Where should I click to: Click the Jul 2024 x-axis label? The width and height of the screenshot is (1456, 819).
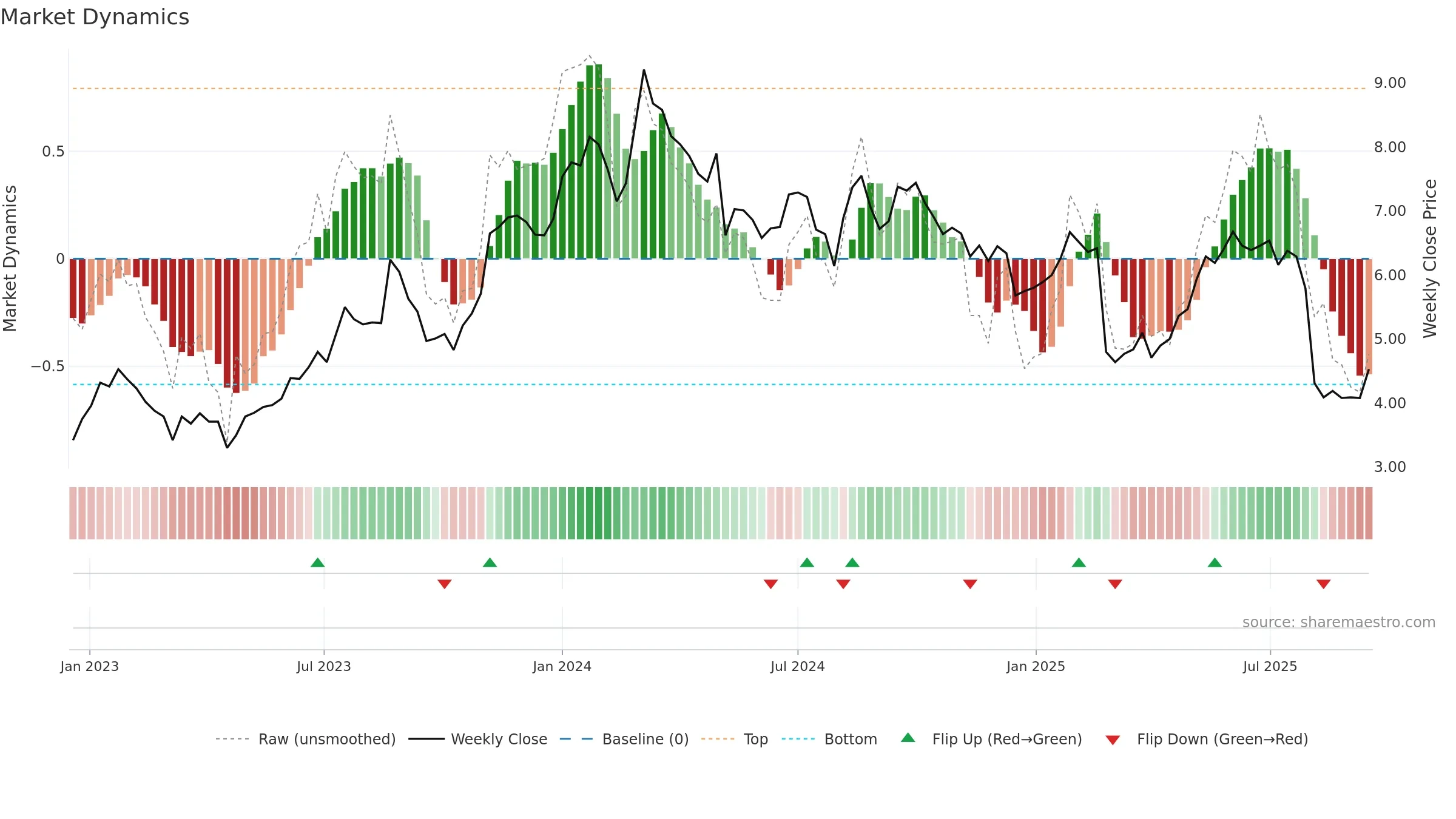[x=798, y=666]
